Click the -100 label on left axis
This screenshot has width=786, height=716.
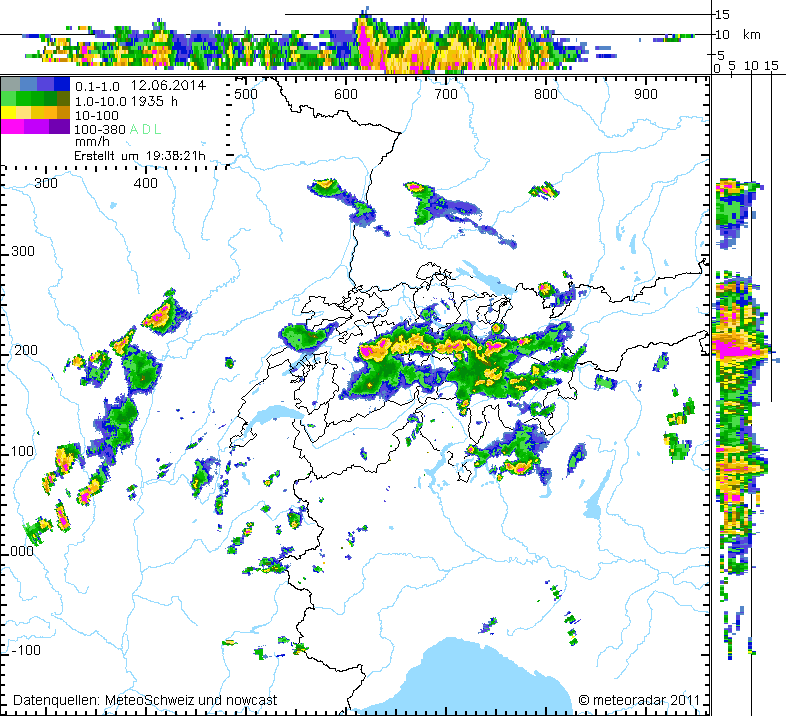pyautogui.click(x=26, y=650)
